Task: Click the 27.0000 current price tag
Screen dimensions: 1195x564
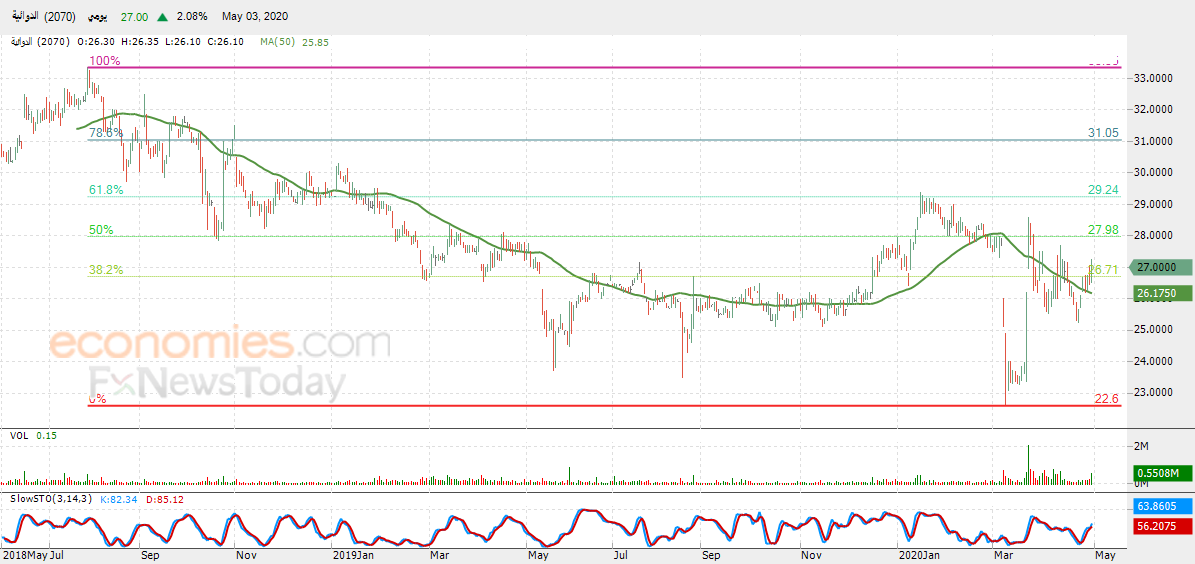Action: coord(1158,267)
